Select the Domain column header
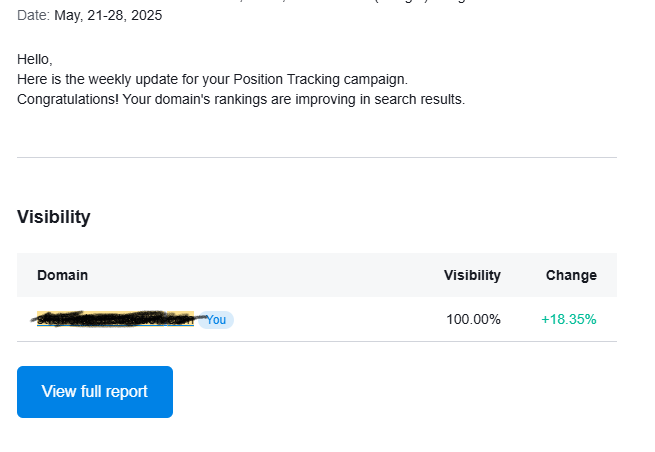 63,275
